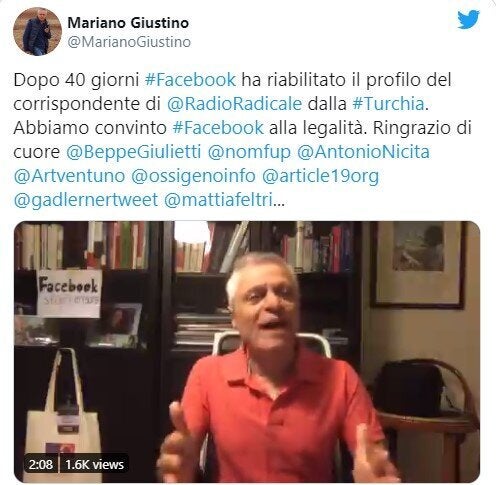Click the 2:08 video duration badge

(x=41, y=464)
